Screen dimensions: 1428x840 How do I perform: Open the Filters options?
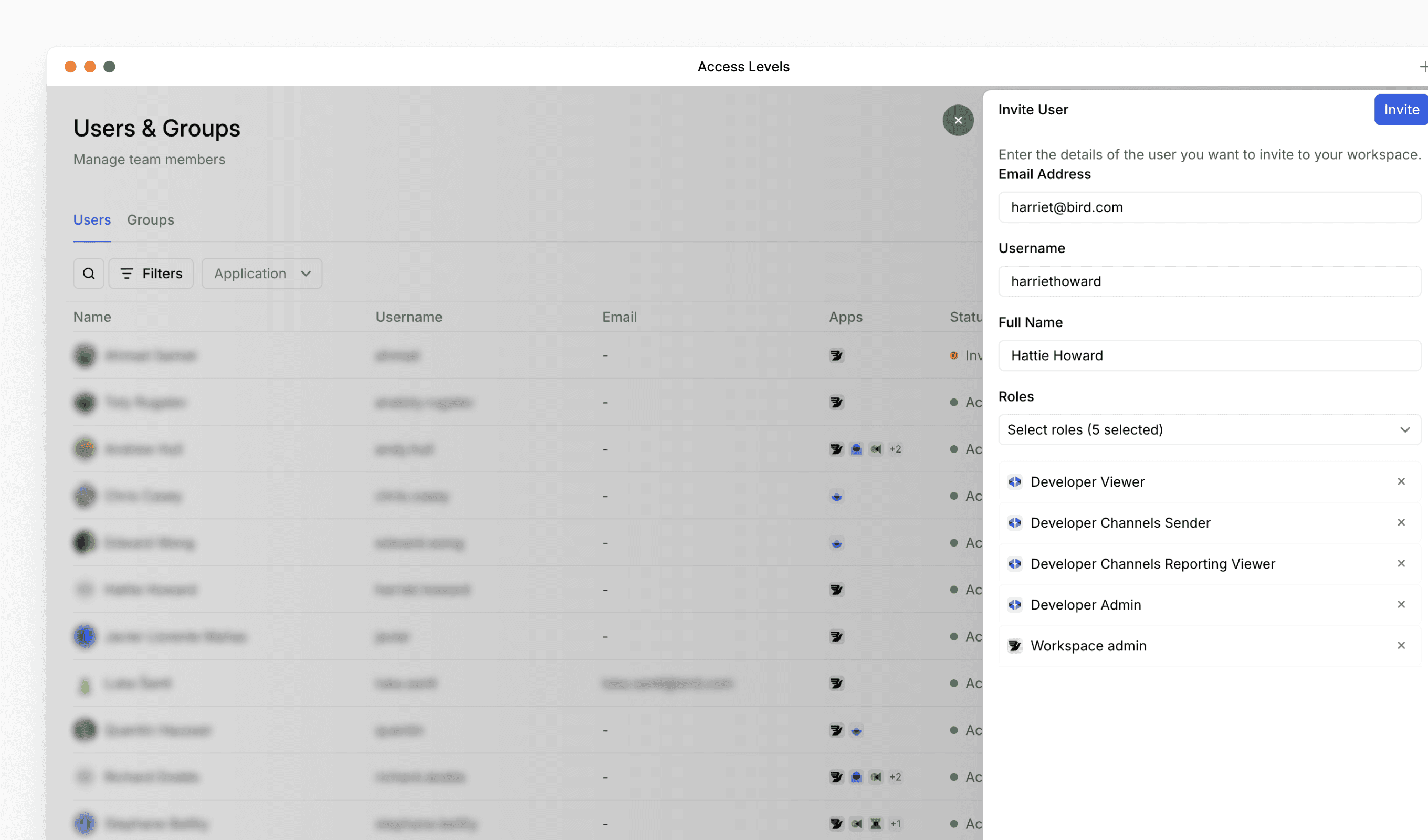(151, 274)
